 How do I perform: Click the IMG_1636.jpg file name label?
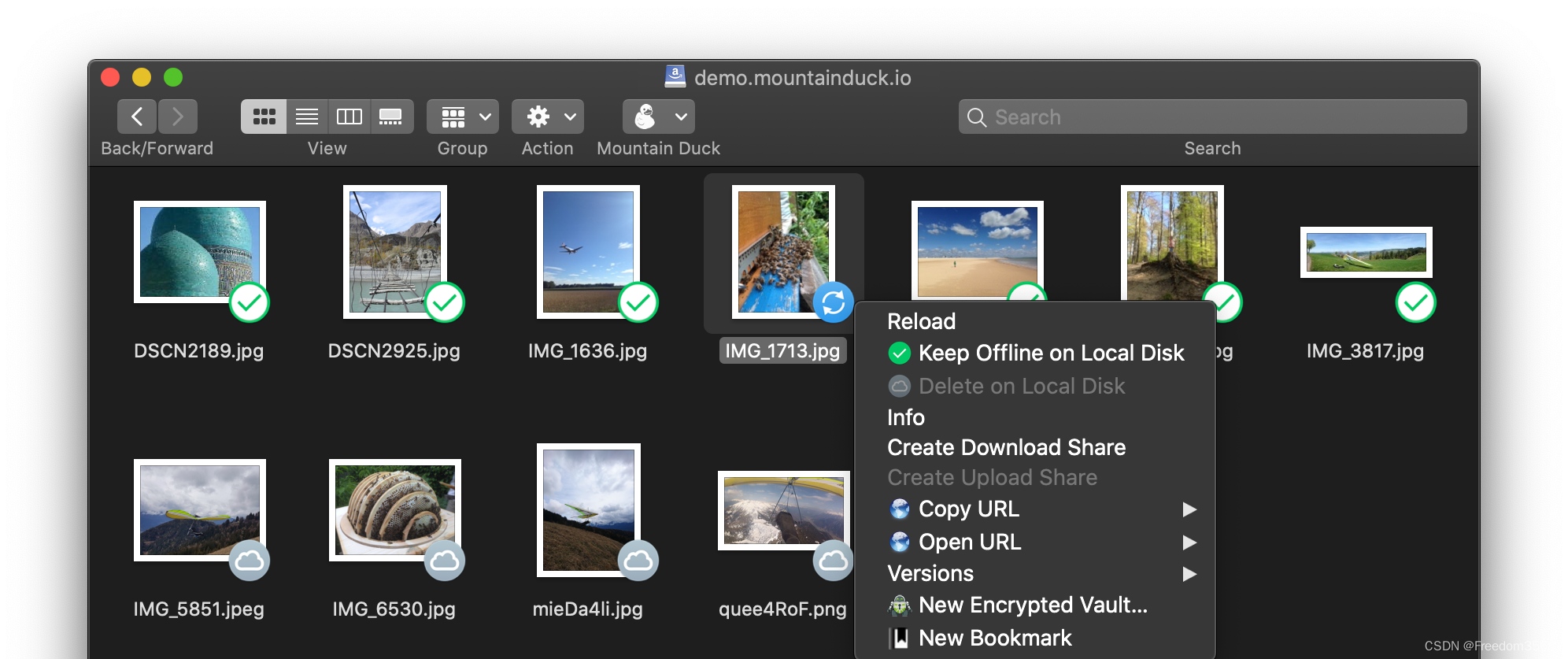(588, 350)
